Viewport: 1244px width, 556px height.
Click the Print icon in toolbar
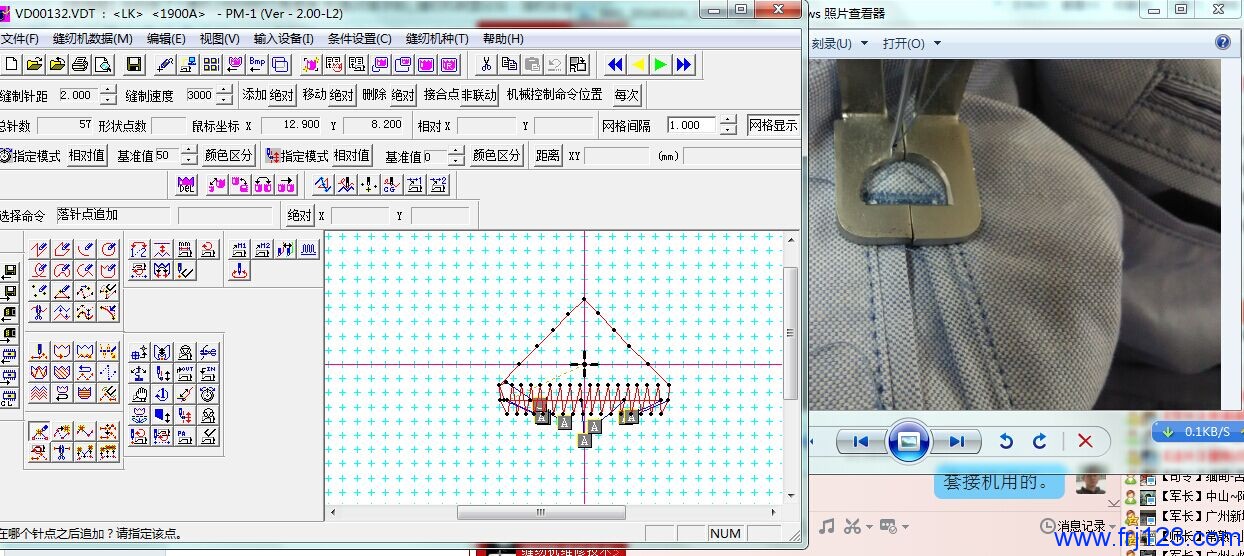coord(79,65)
